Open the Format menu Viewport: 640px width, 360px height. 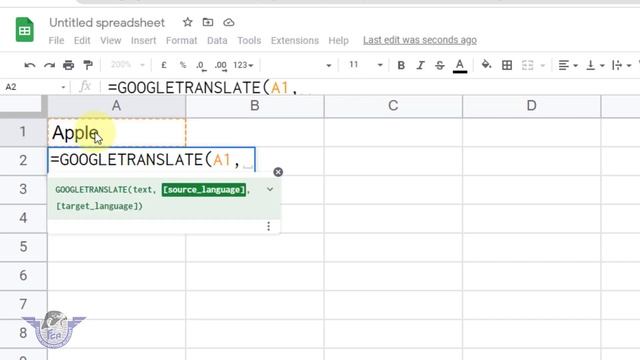[181, 40]
